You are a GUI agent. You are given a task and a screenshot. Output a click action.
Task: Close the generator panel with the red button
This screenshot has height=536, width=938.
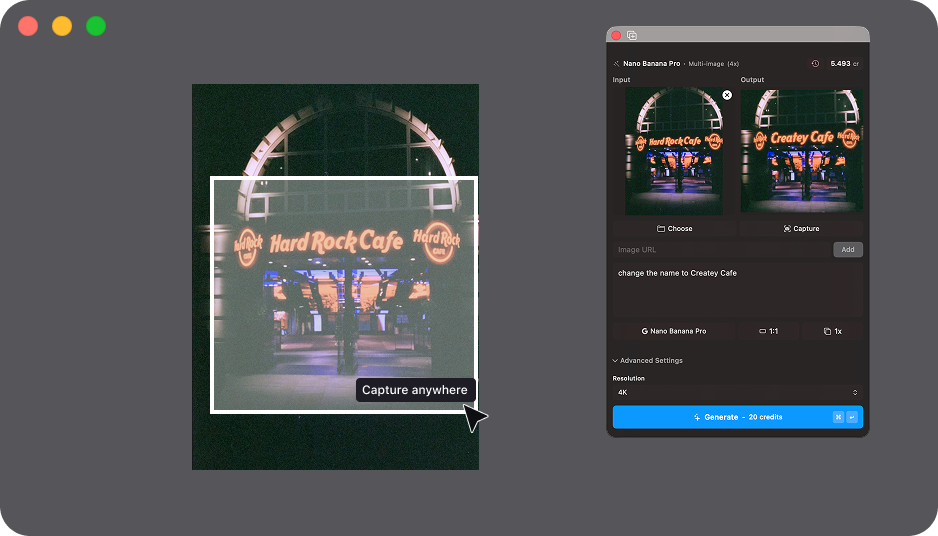616,35
